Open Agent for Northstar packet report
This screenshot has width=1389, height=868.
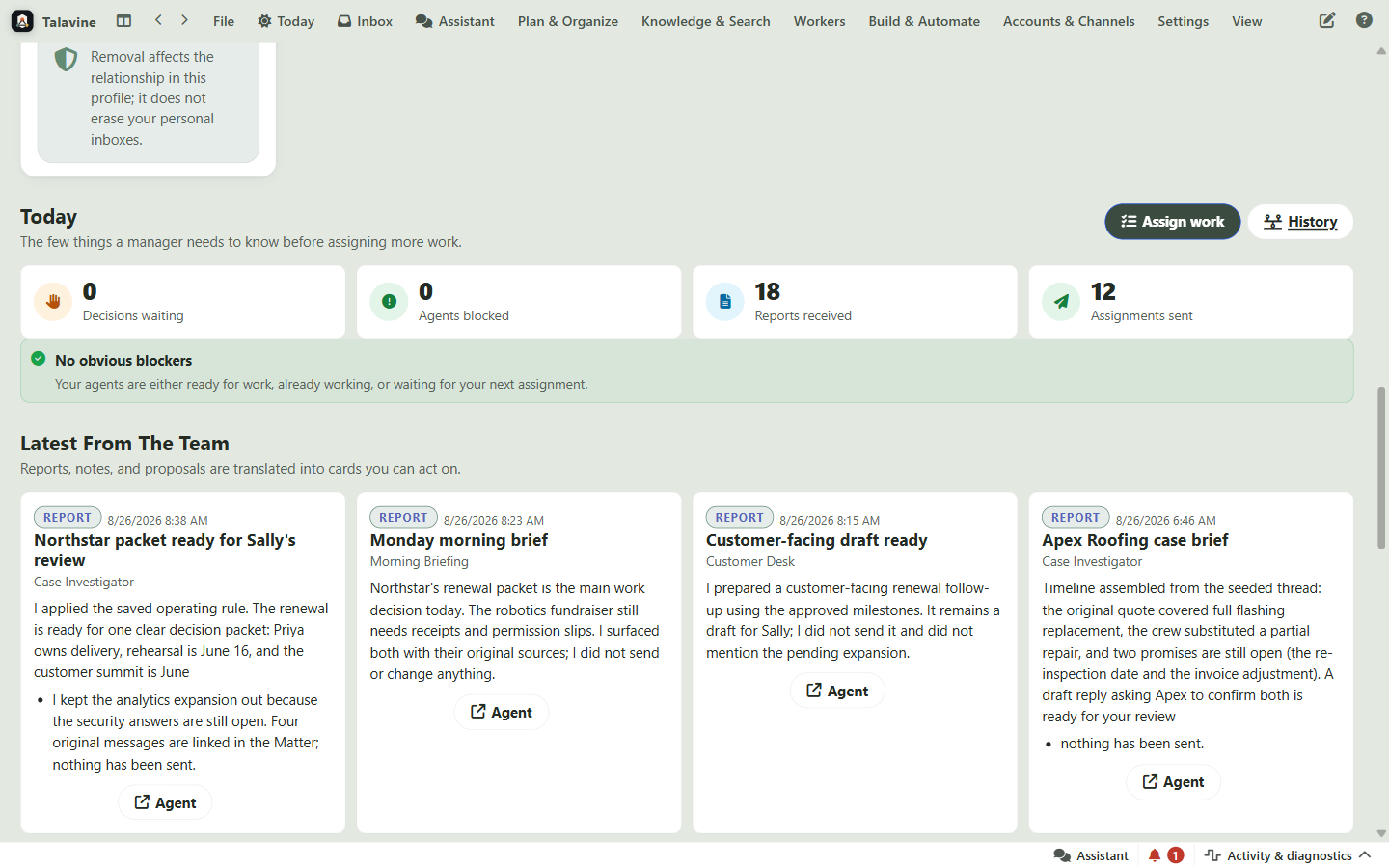165,802
